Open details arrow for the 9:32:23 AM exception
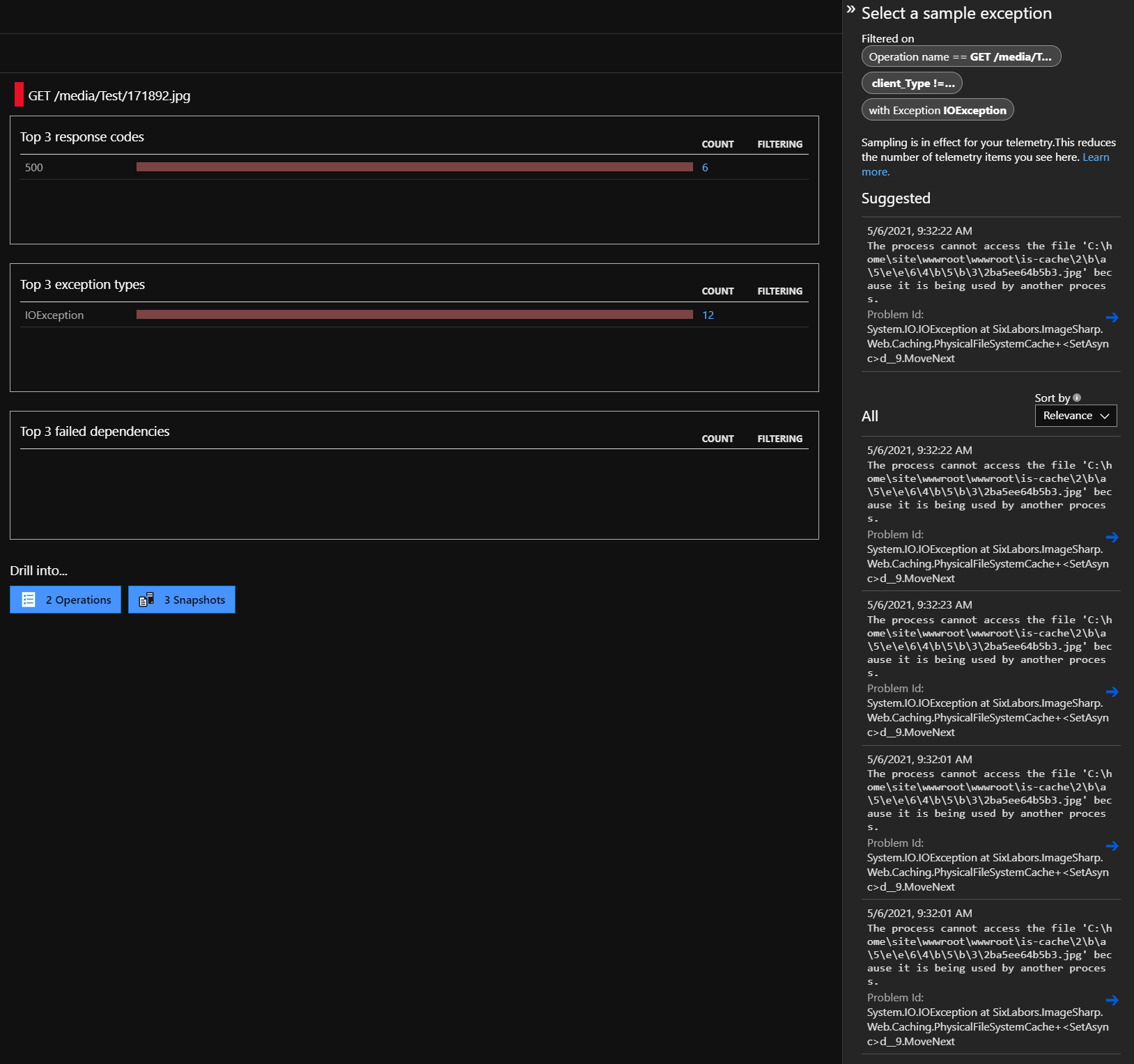This screenshot has height=1064, width=1134. [x=1113, y=692]
